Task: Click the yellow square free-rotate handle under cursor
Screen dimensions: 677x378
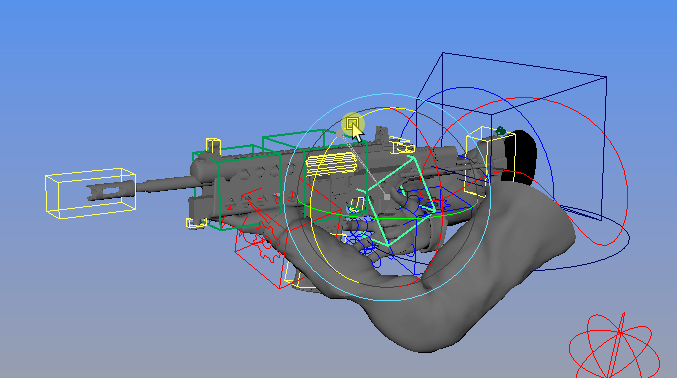Action: pos(352,124)
